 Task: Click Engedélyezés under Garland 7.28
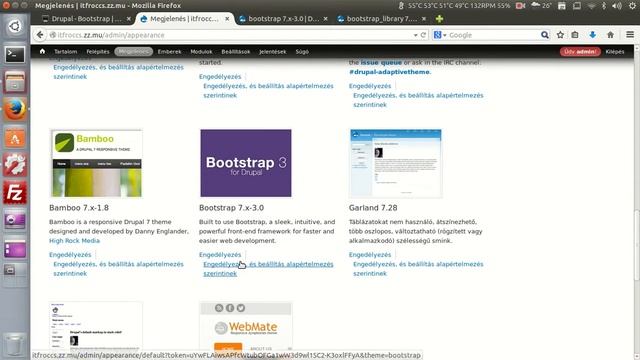click(x=370, y=255)
